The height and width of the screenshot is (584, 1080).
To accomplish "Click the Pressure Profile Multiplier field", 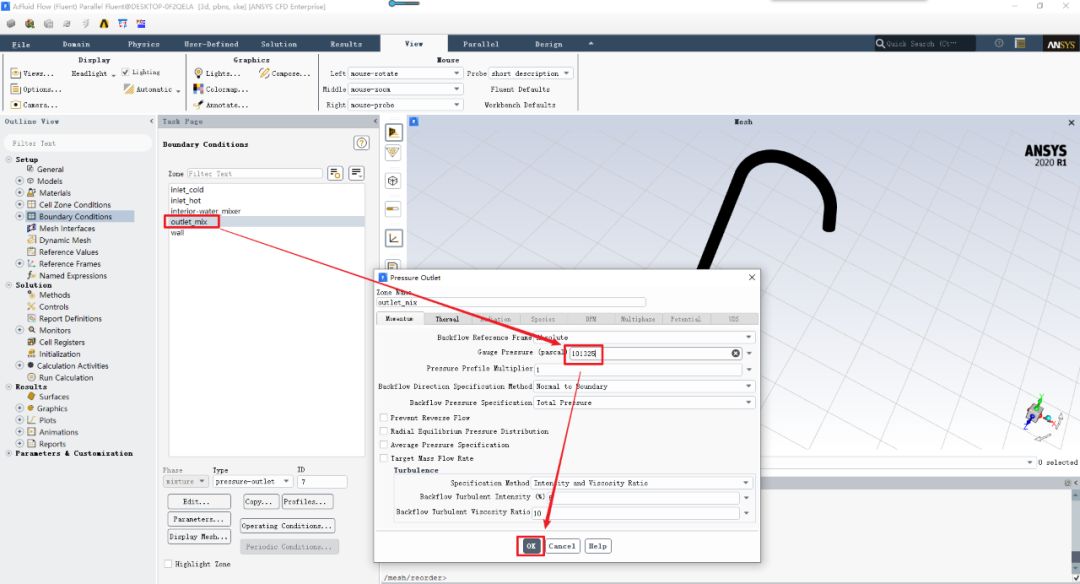I will coord(638,369).
